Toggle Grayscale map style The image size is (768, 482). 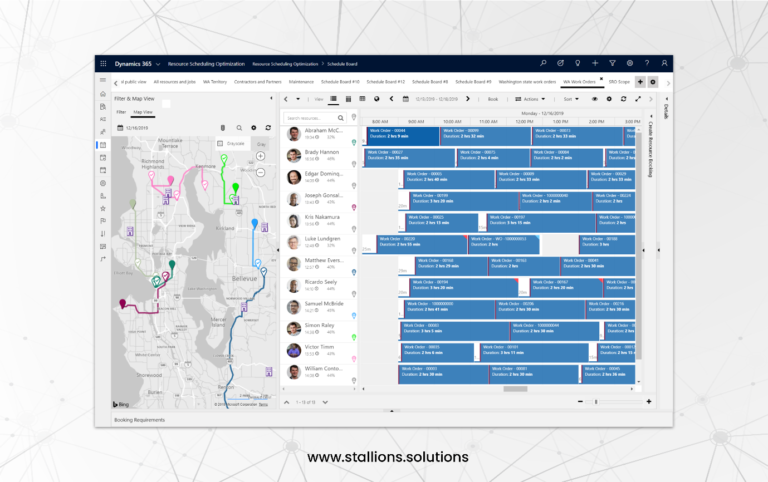pos(231,144)
